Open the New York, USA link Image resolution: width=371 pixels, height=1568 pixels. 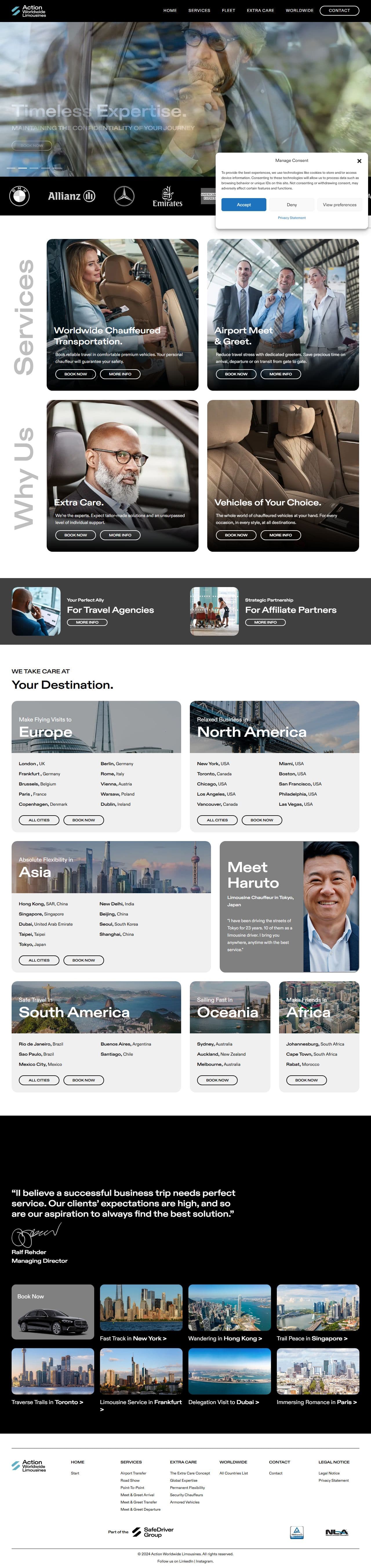tap(213, 763)
